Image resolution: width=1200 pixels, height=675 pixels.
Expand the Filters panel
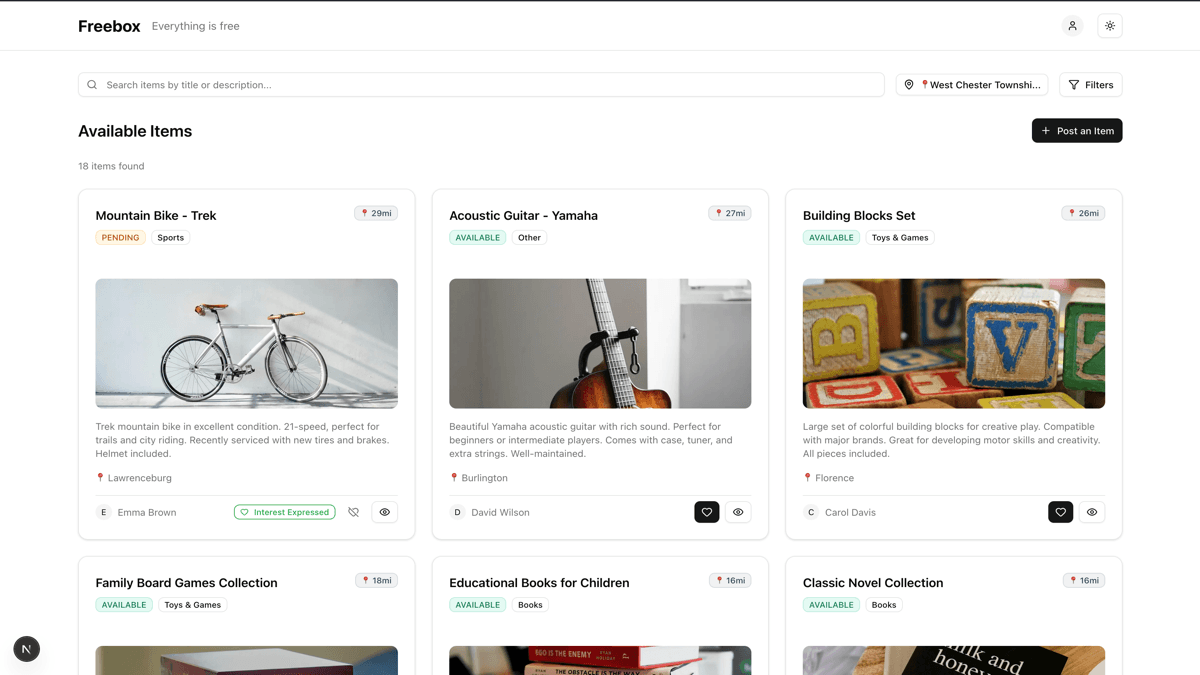tap(1090, 85)
